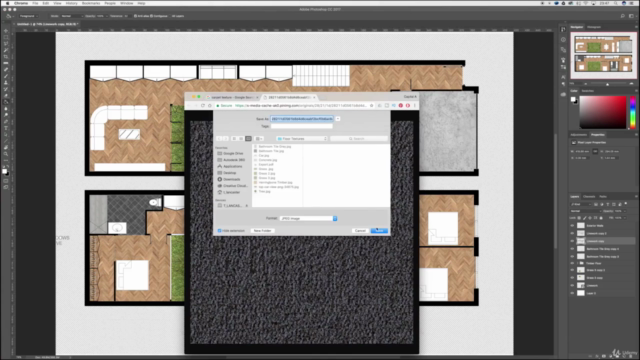
Task: Open the File menu
Action: [x=35, y=3]
